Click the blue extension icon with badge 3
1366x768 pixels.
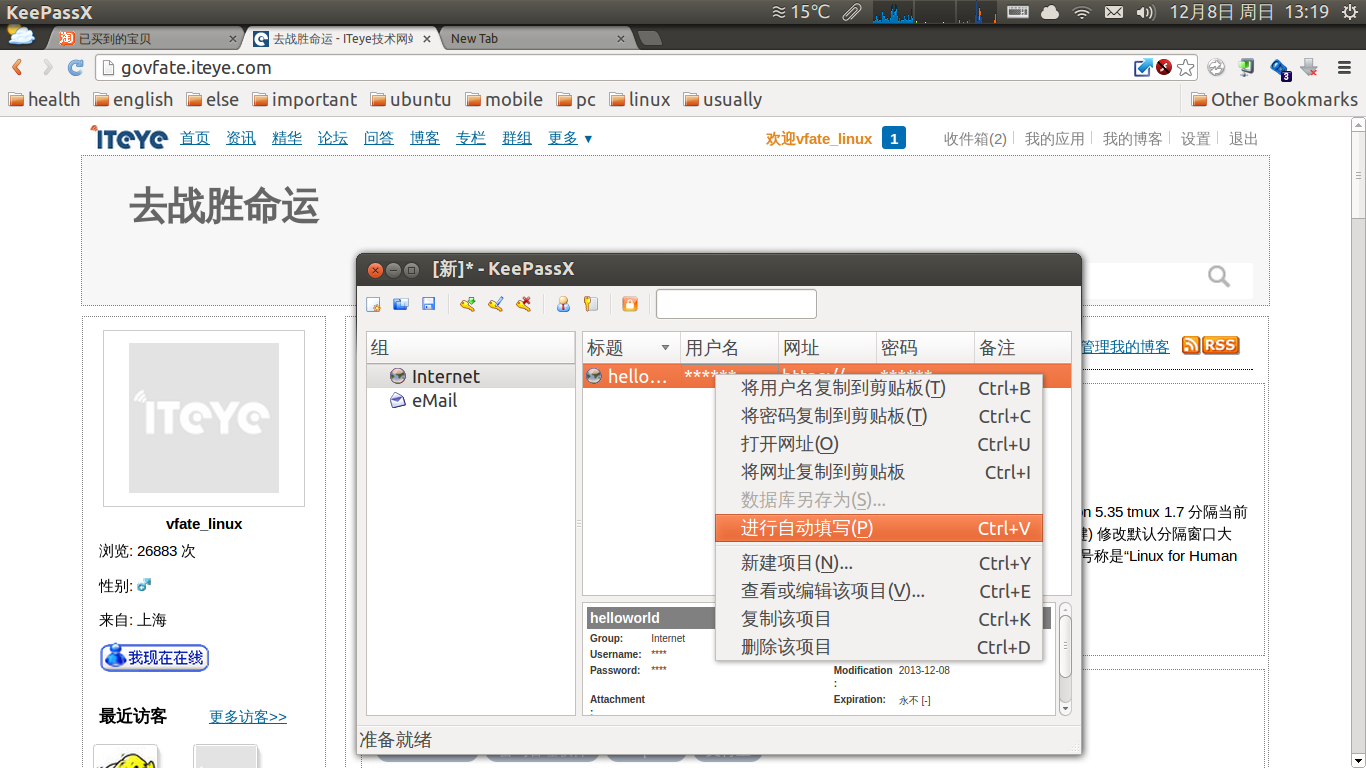[x=1280, y=69]
